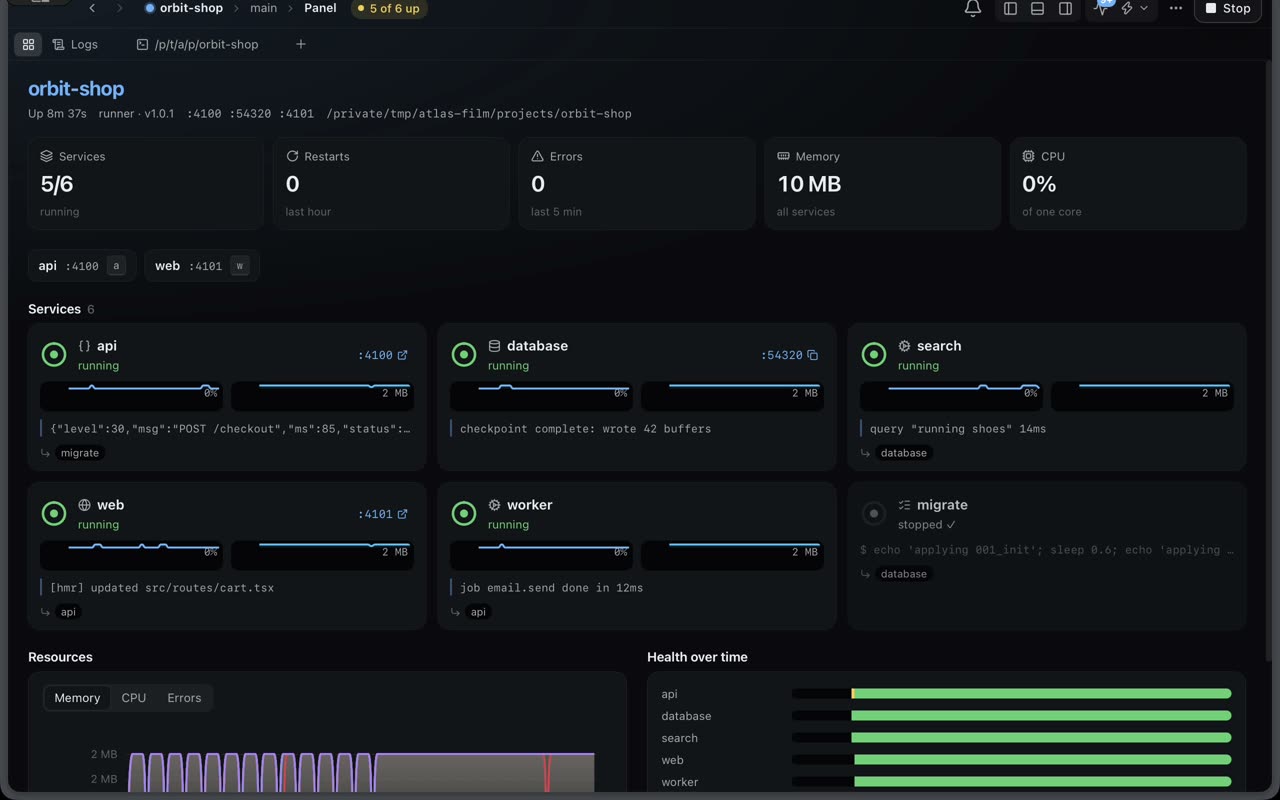Click the api :4100 port chip
The image size is (1280, 800).
[x=82, y=266]
